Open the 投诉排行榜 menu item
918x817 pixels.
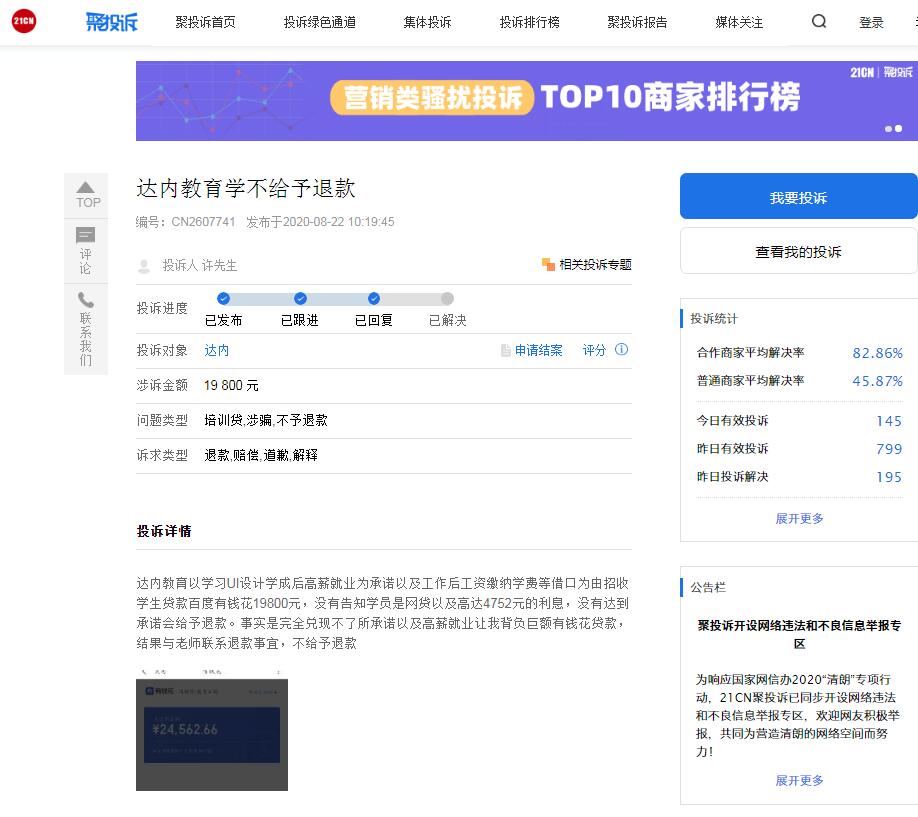529,22
